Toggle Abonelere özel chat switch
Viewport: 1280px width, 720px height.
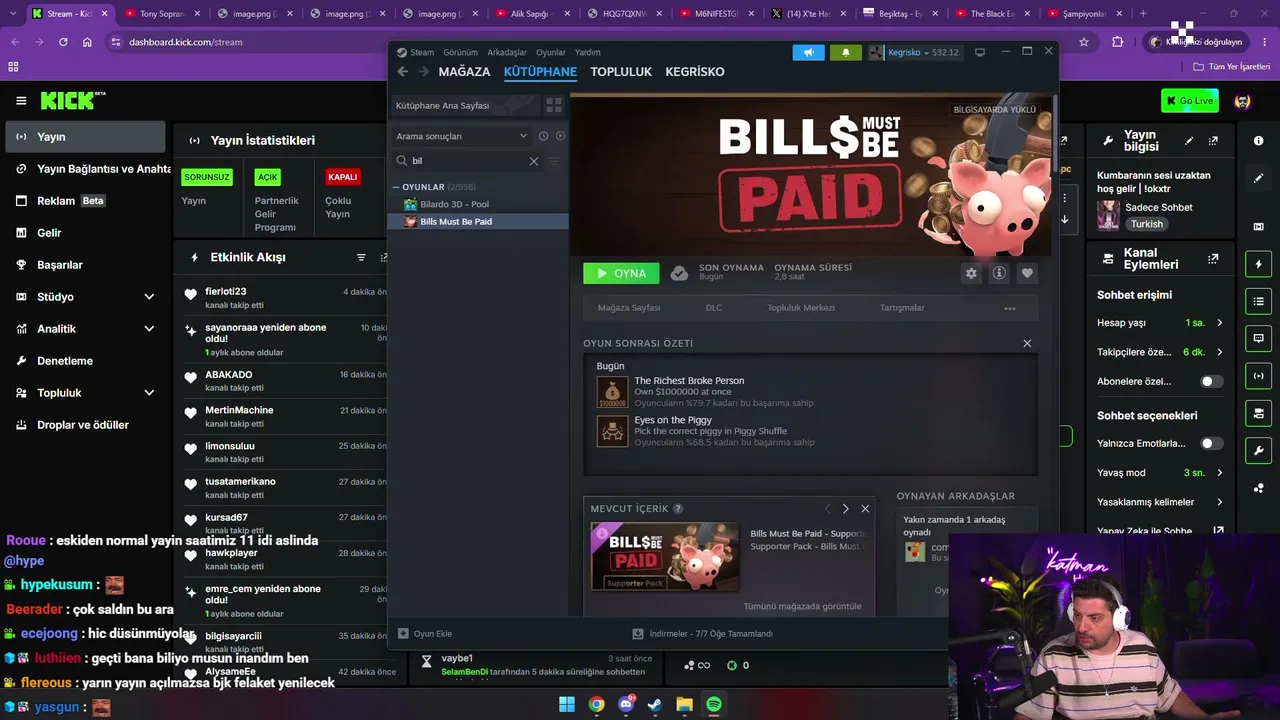(1211, 381)
